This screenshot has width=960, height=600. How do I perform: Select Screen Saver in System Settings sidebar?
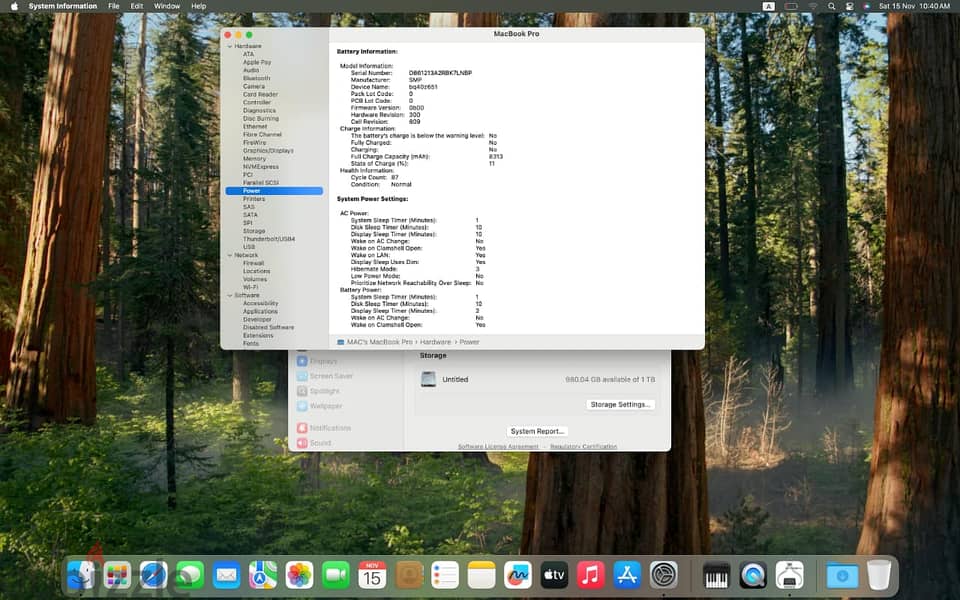click(325, 376)
